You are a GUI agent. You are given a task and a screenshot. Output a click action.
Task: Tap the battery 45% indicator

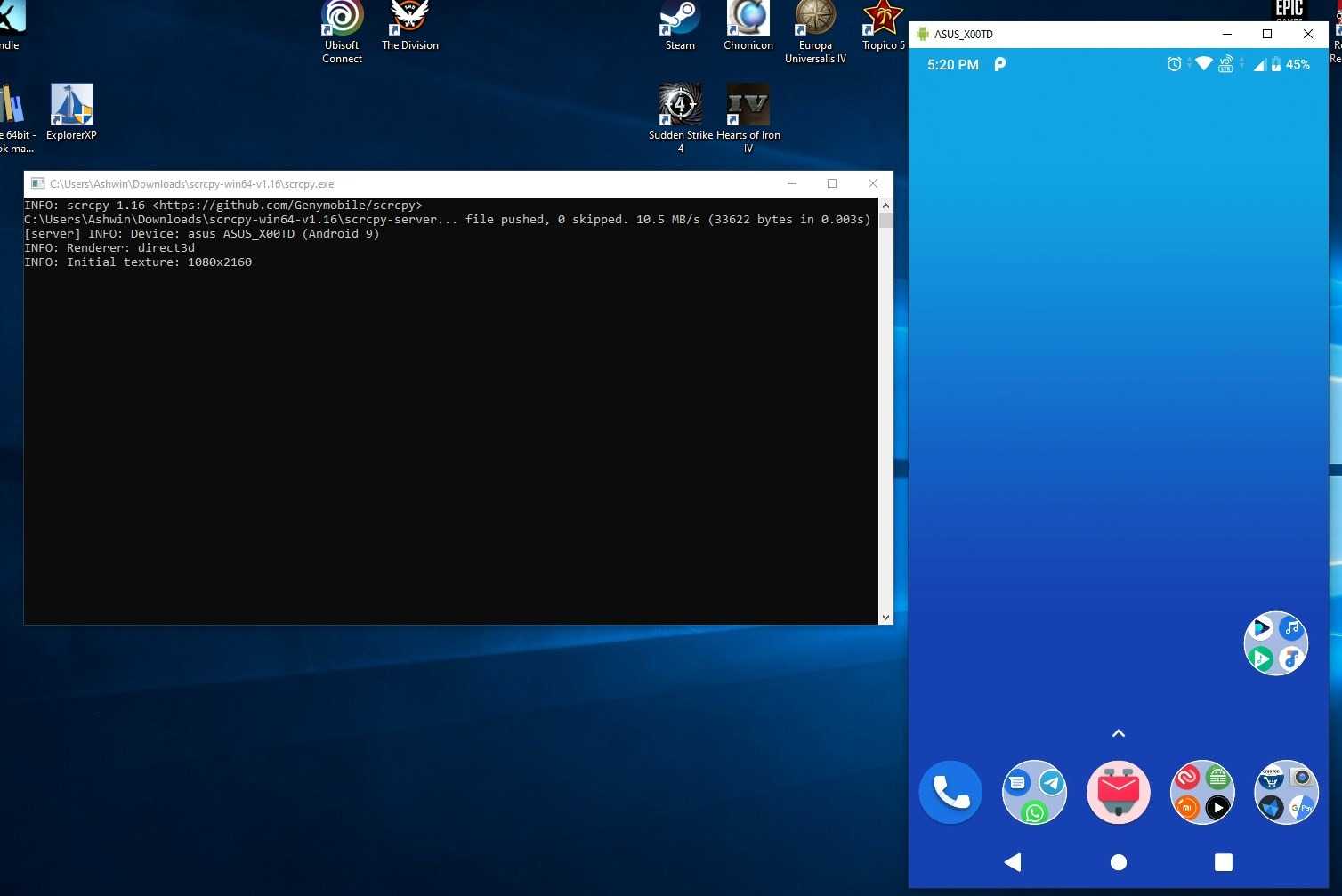pos(1289,64)
